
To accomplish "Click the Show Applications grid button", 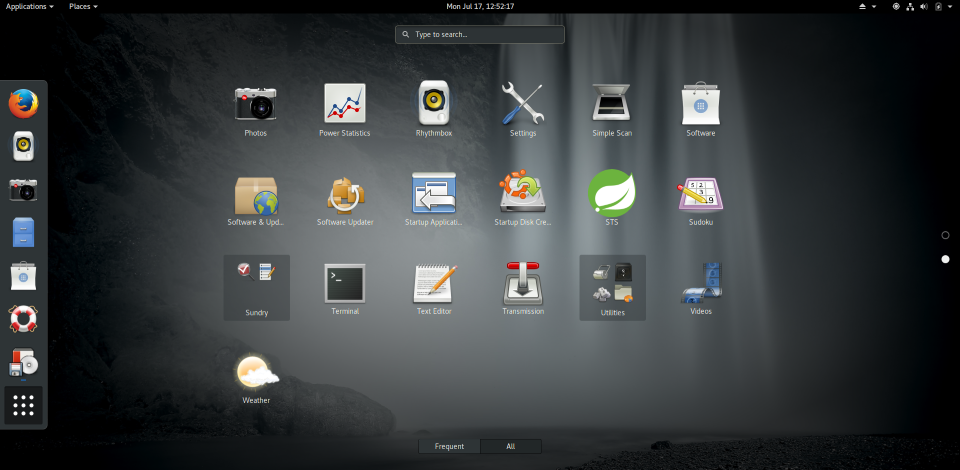I will point(23,405).
